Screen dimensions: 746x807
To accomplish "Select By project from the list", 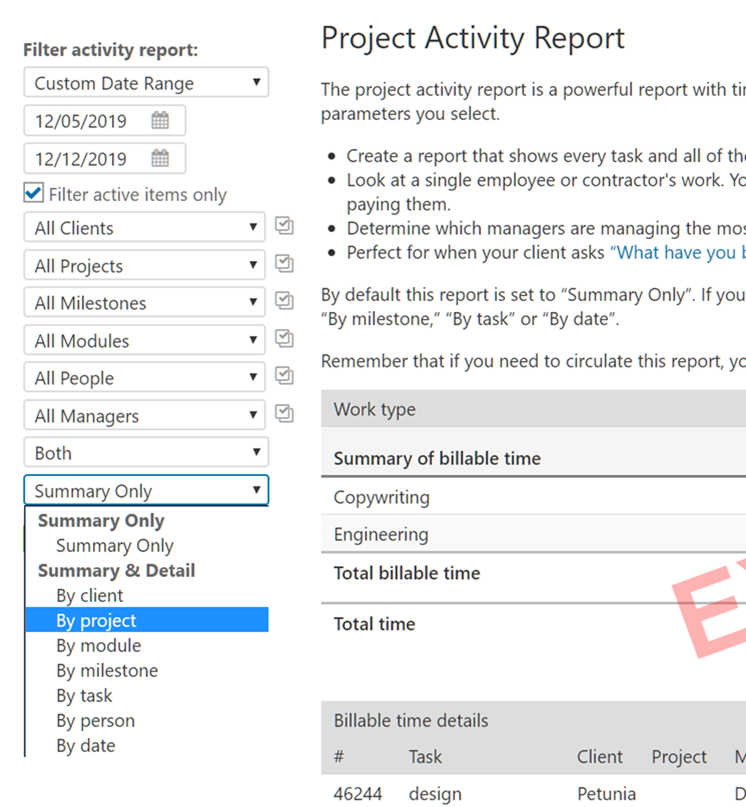I will click(x=96, y=621).
